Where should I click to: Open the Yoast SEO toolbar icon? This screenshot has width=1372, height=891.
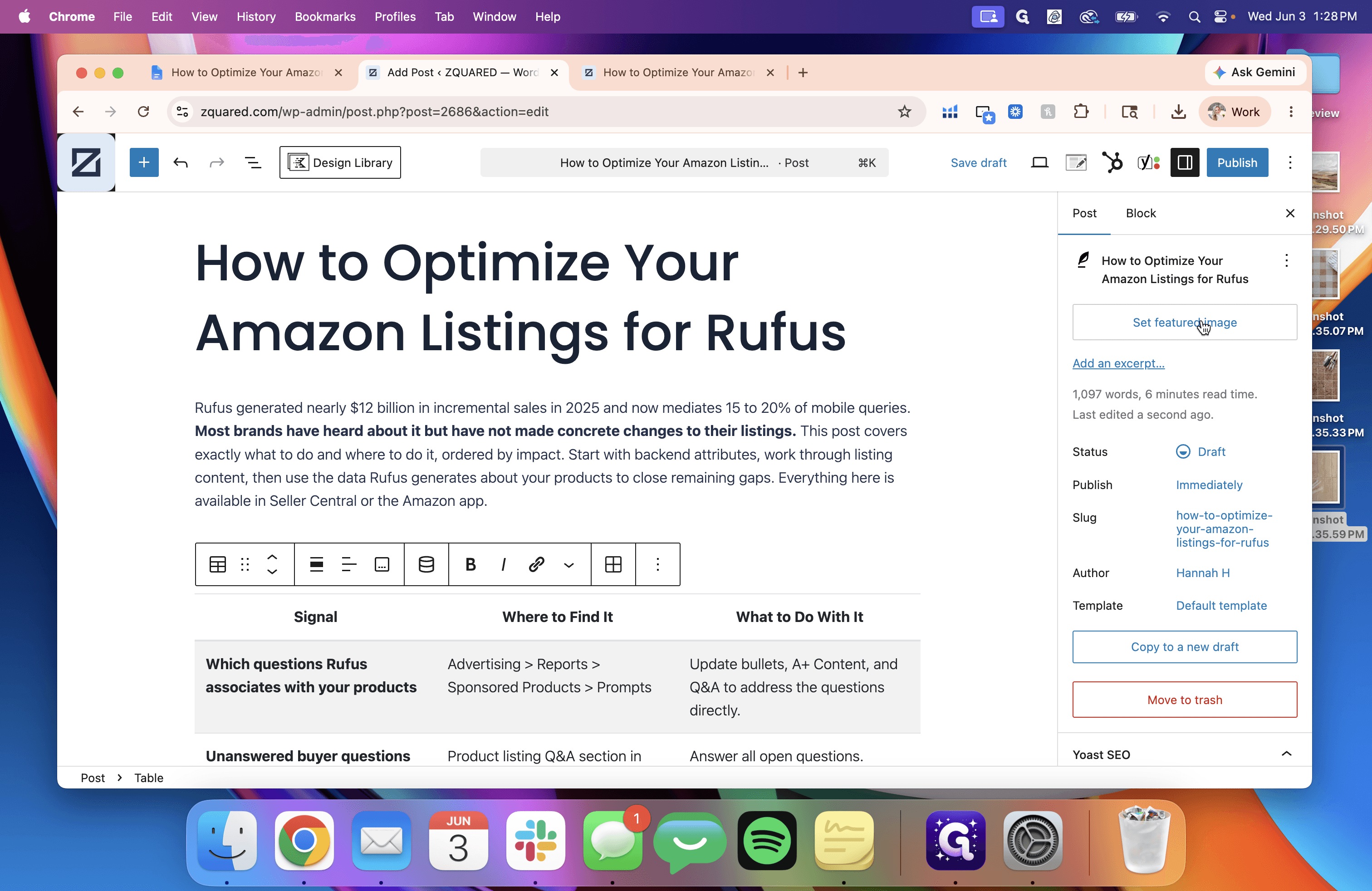(x=1148, y=162)
